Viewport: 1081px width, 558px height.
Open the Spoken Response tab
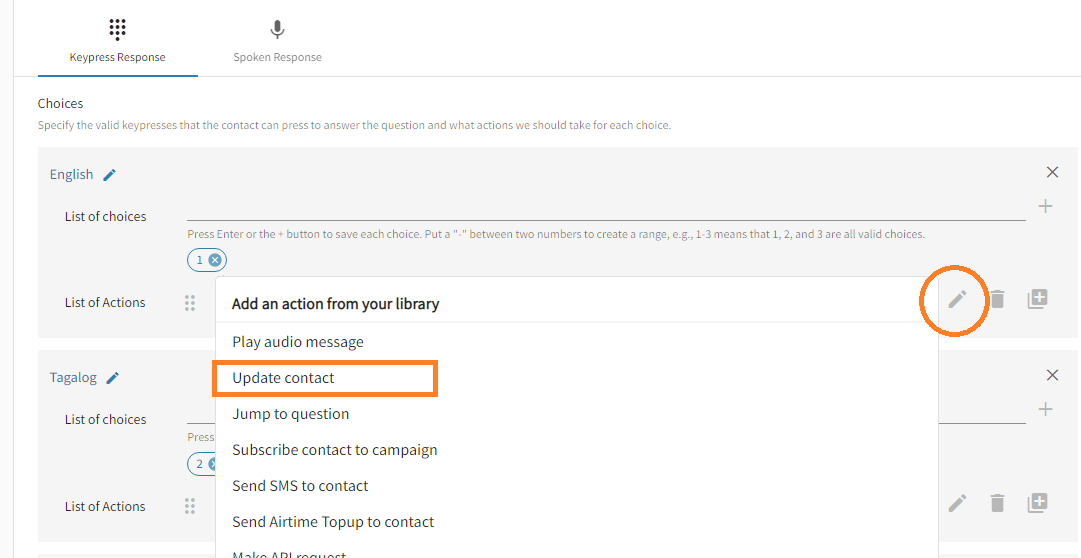tap(277, 41)
